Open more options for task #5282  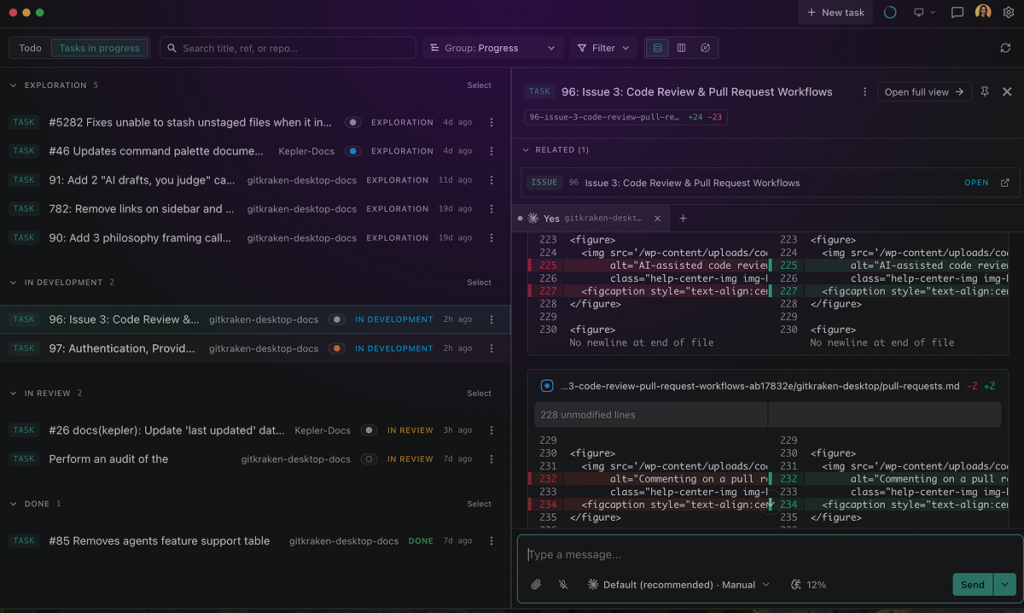tap(492, 122)
